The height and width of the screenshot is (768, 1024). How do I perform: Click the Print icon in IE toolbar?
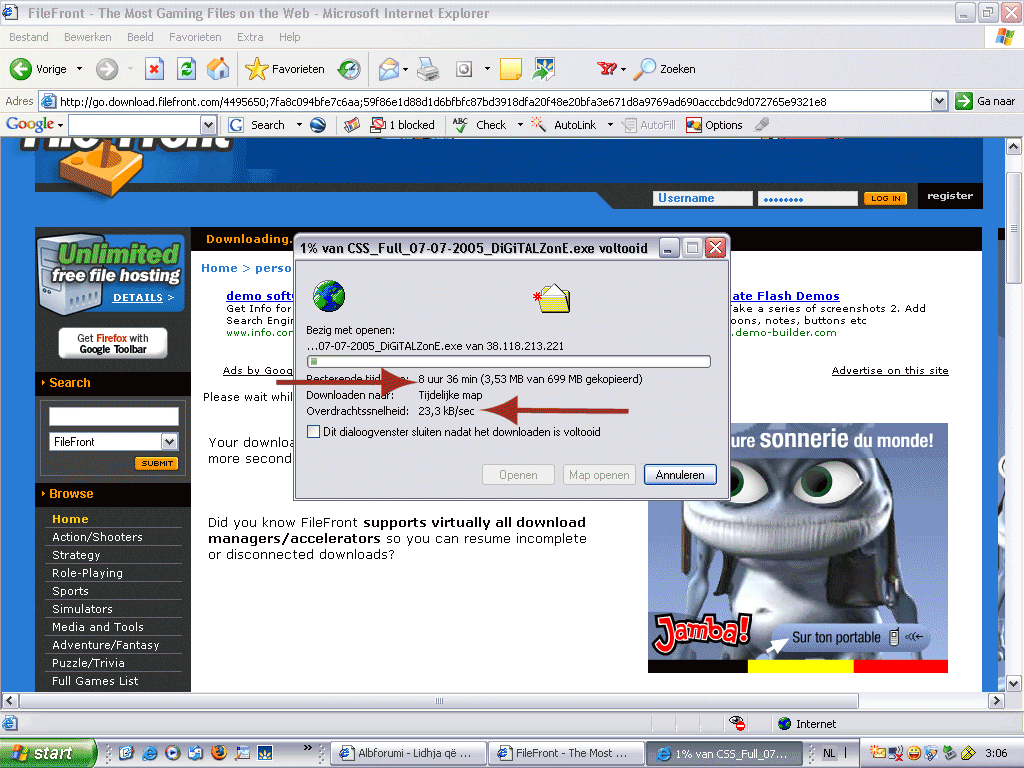point(428,69)
